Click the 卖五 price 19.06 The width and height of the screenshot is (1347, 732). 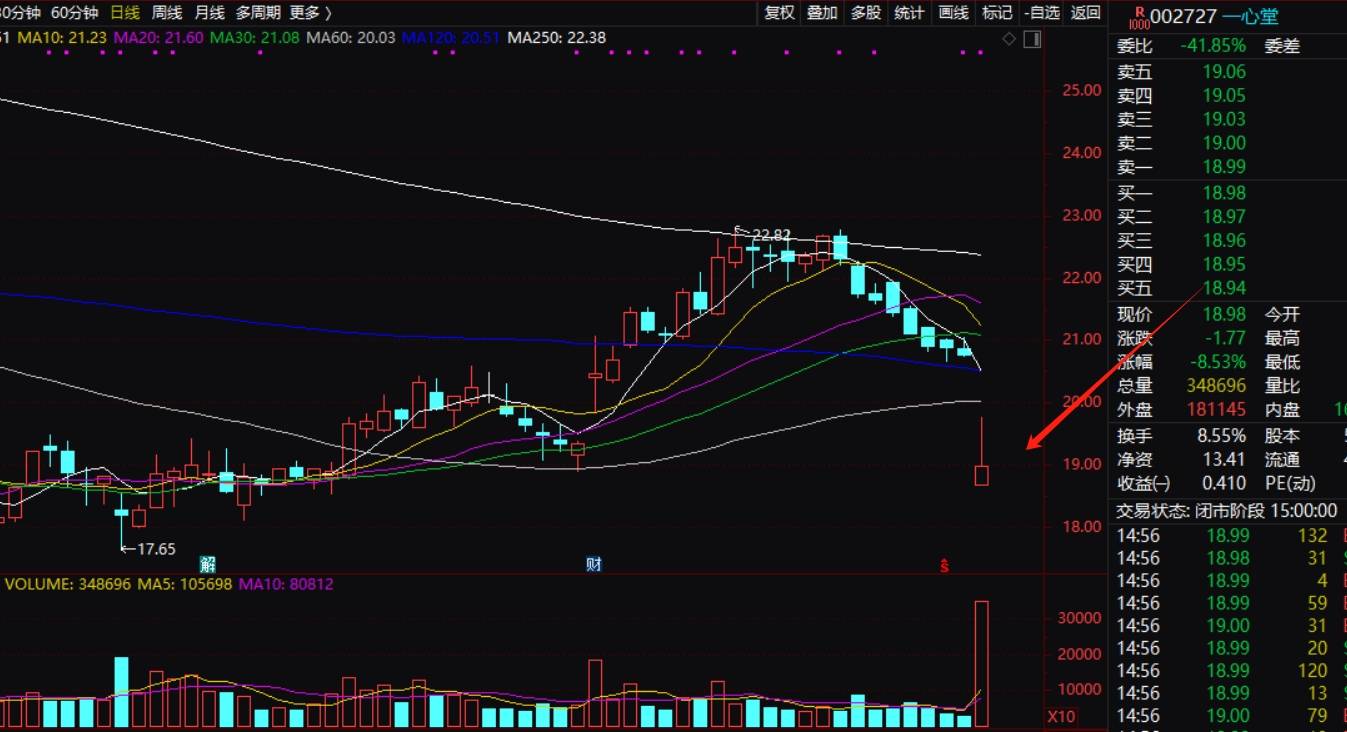click(x=1224, y=71)
